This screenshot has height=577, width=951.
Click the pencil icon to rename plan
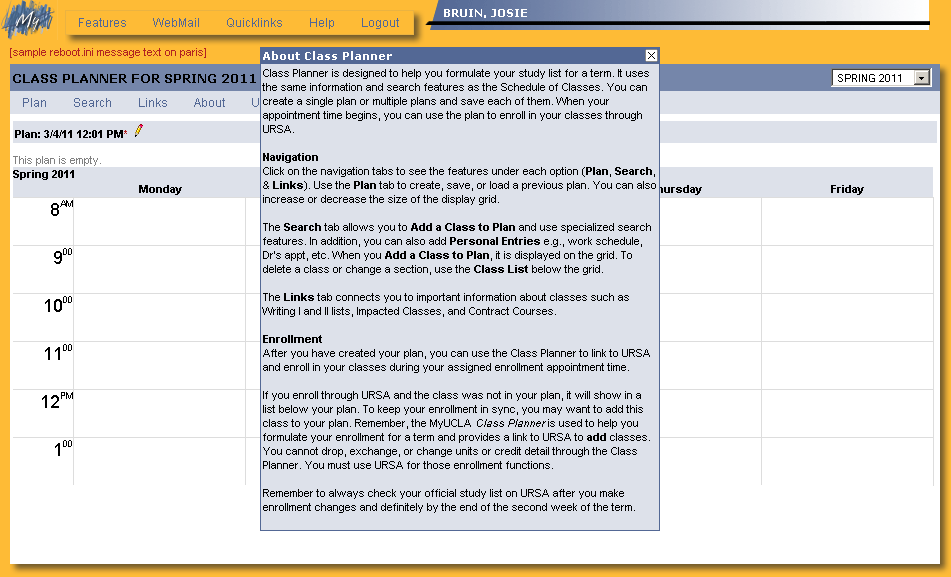[x=139, y=131]
